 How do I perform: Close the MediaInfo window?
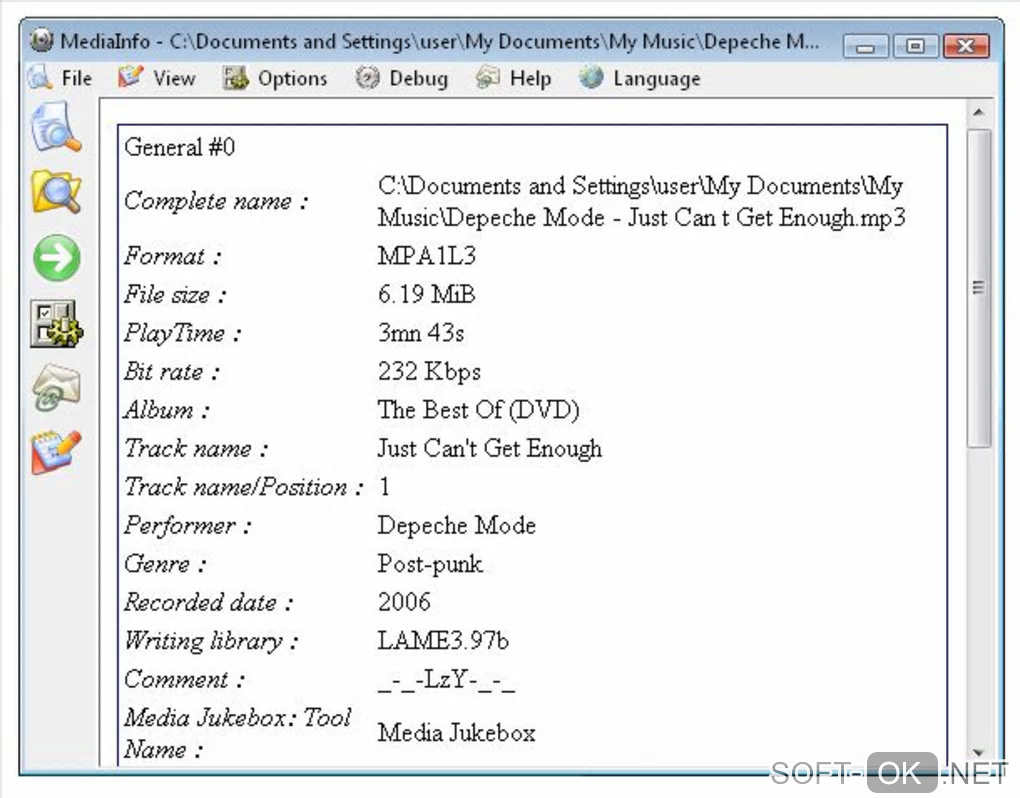966,46
